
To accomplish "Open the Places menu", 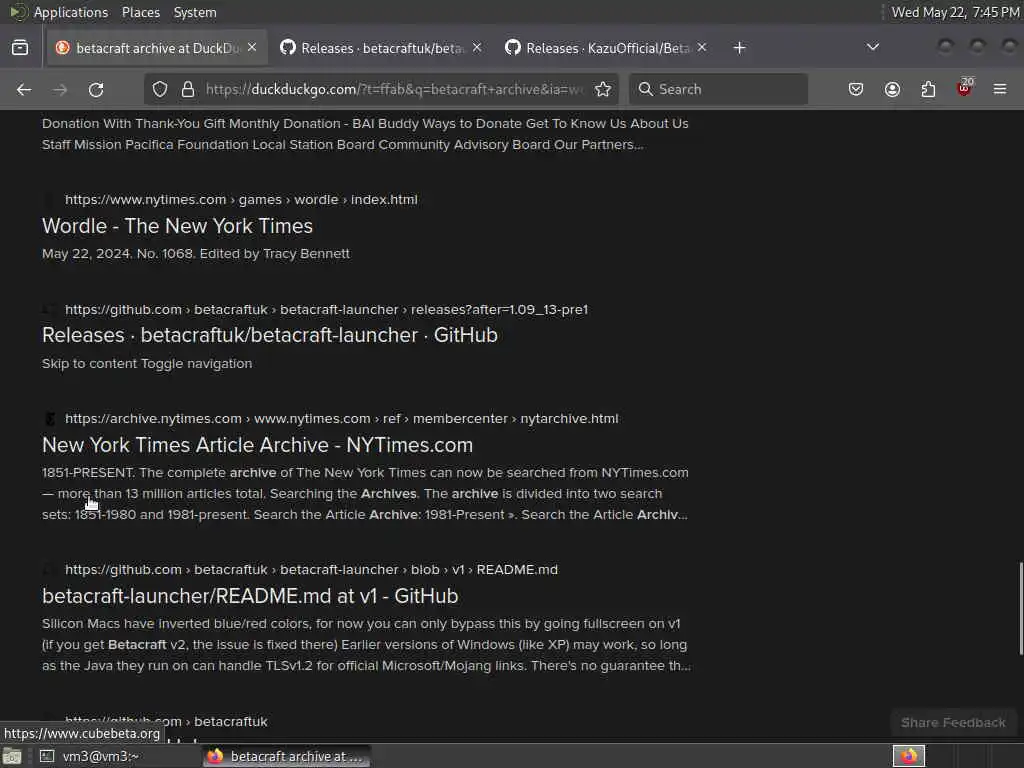I will (x=140, y=12).
